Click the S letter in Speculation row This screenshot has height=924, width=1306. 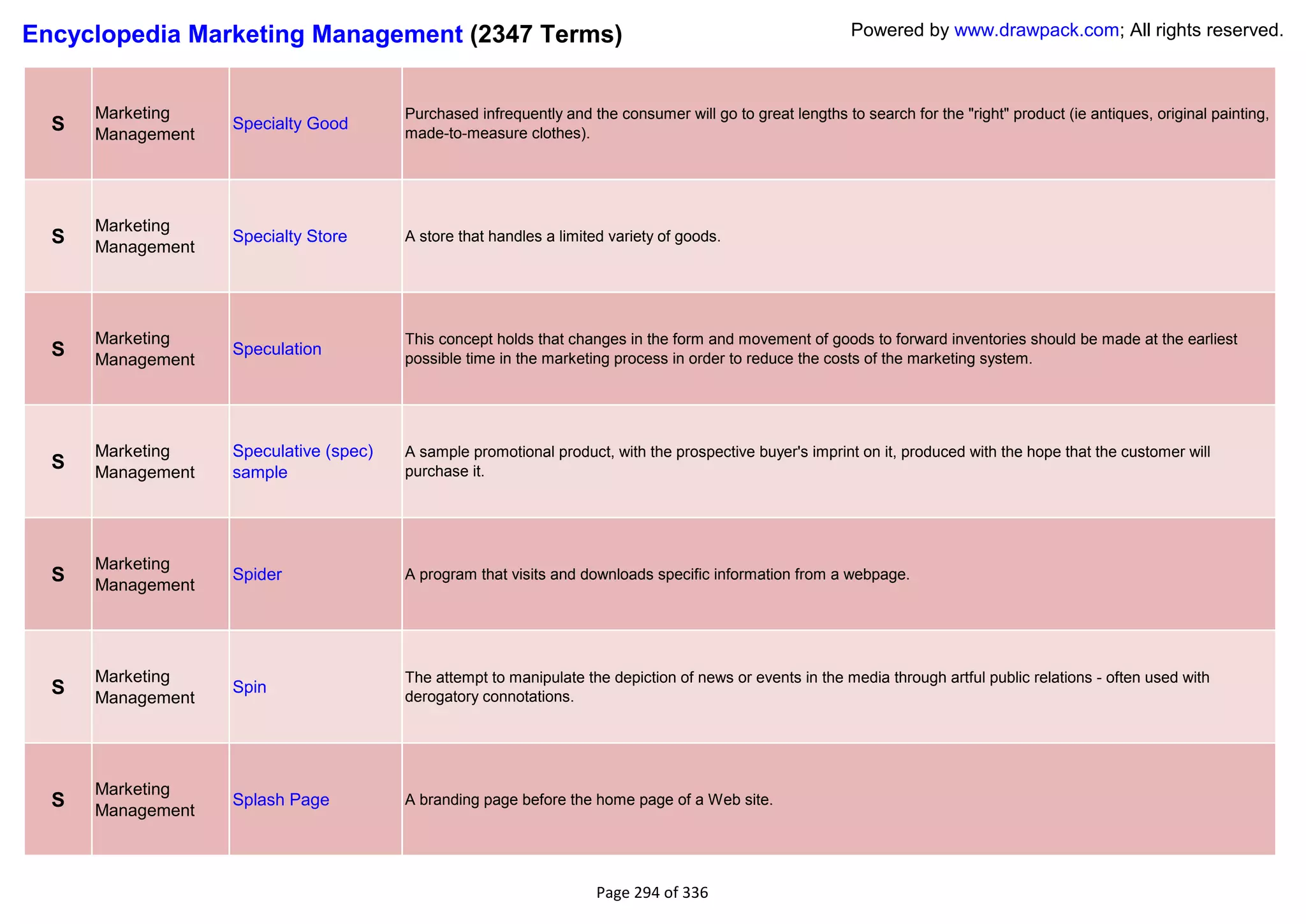tap(58, 349)
